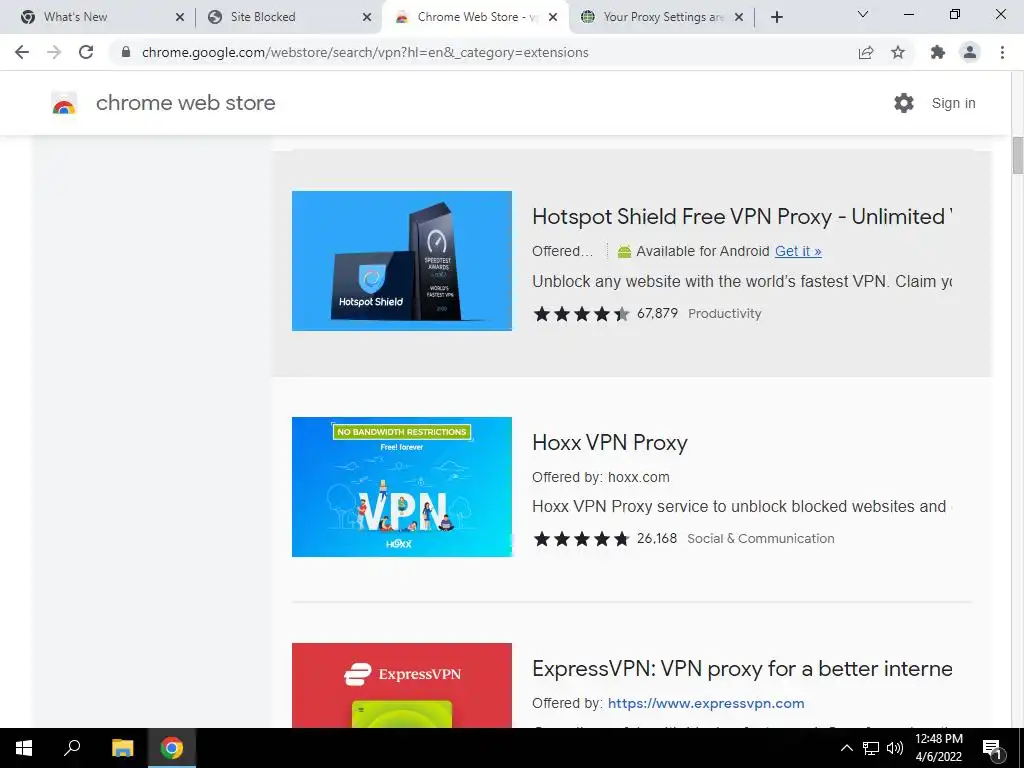Share this page icon in address bar
This screenshot has height=768, width=1024.
(866, 52)
